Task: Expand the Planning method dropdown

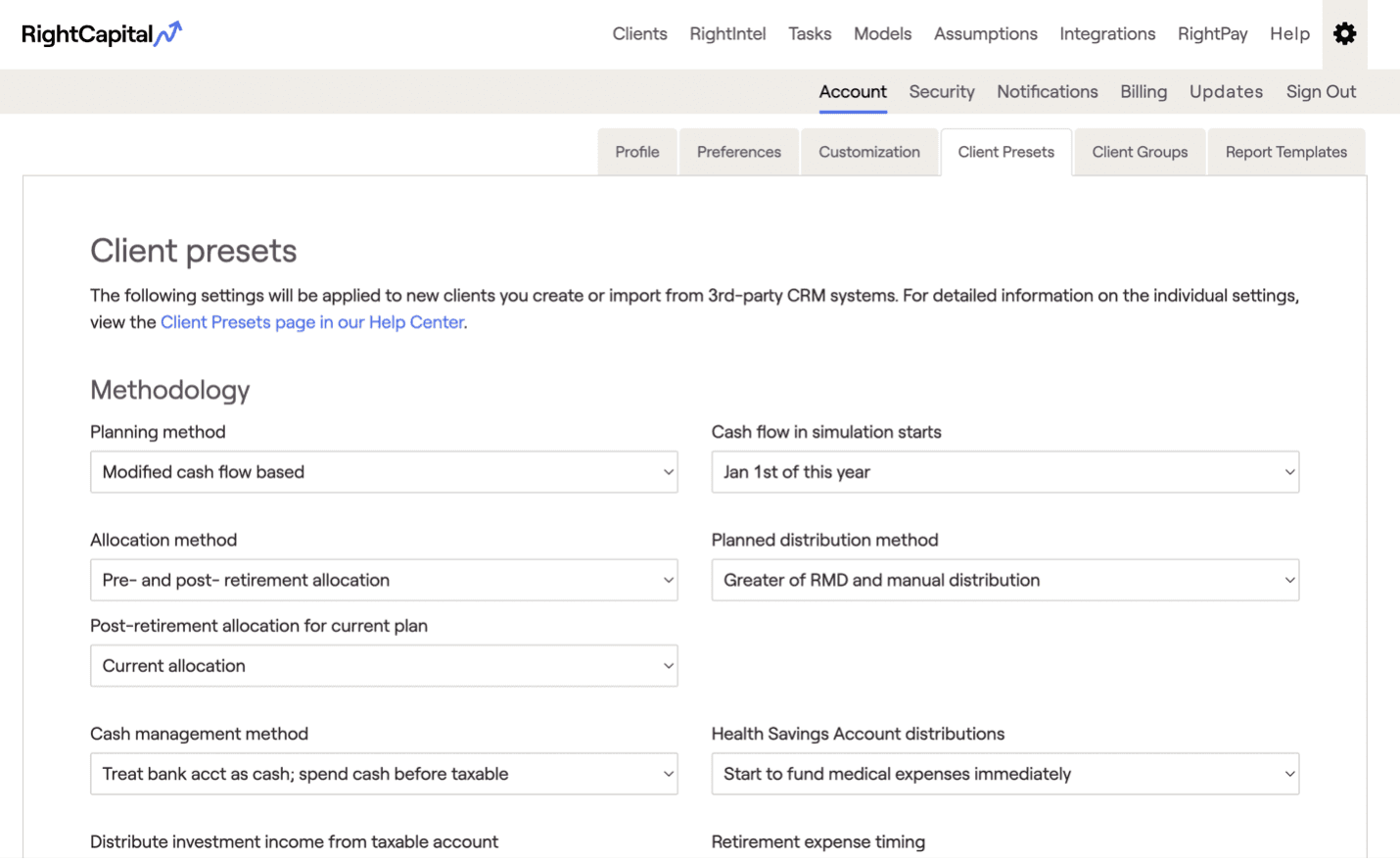Action: coord(384,472)
